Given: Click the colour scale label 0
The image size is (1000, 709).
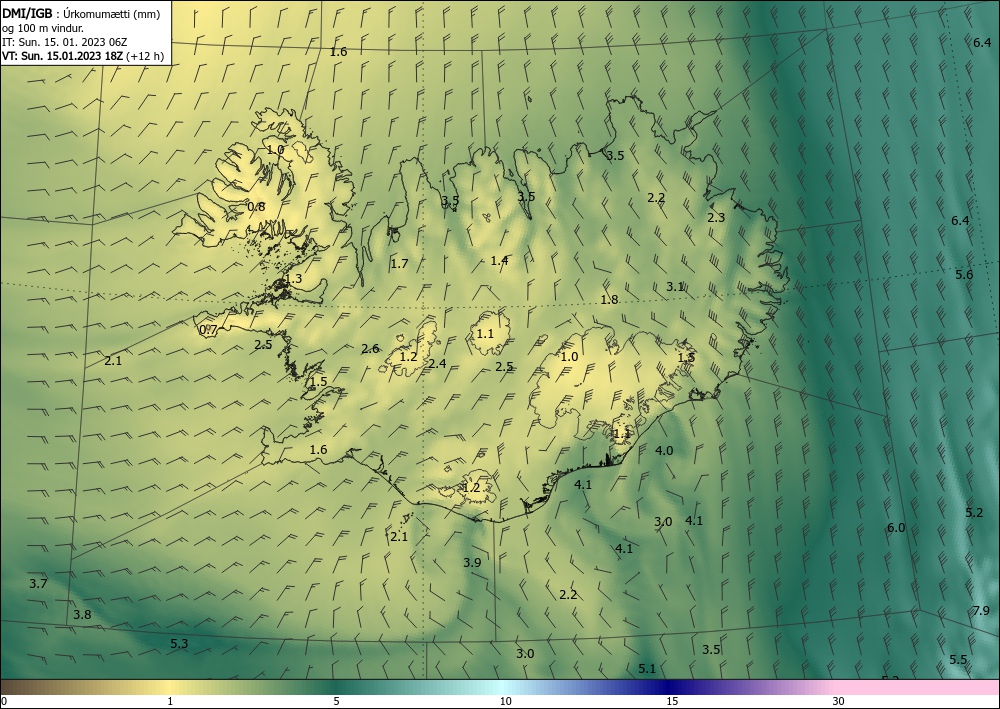Looking at the screenshot, I should (x=4, y=702).
